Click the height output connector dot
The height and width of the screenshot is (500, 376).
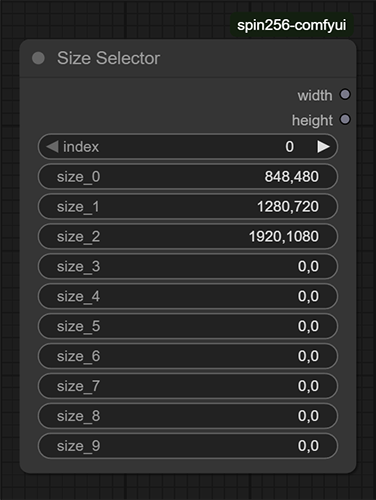pyautogui.click(x=345, y=120)
